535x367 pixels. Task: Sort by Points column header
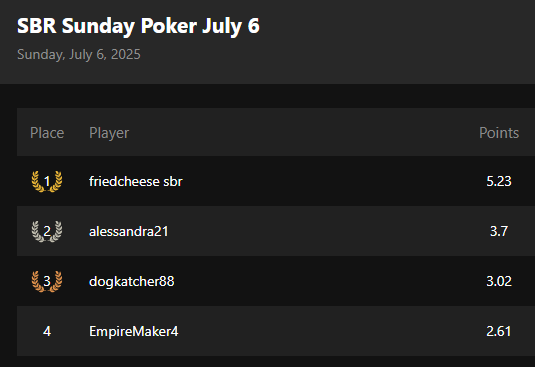pos(499,133)
